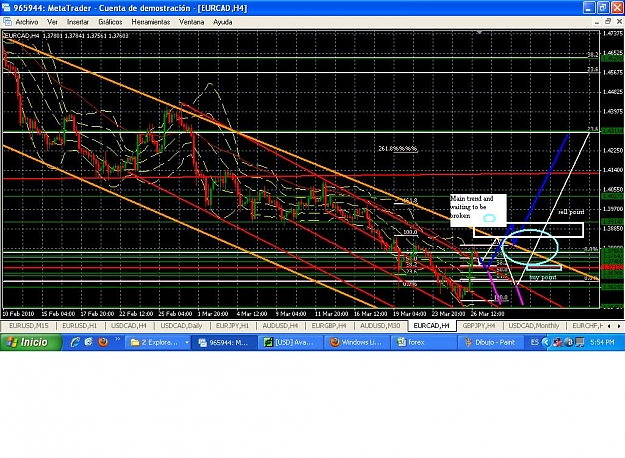Switch to the partially visible EURCHF chart tab
The image size is (625, 458).
(587, 326)
